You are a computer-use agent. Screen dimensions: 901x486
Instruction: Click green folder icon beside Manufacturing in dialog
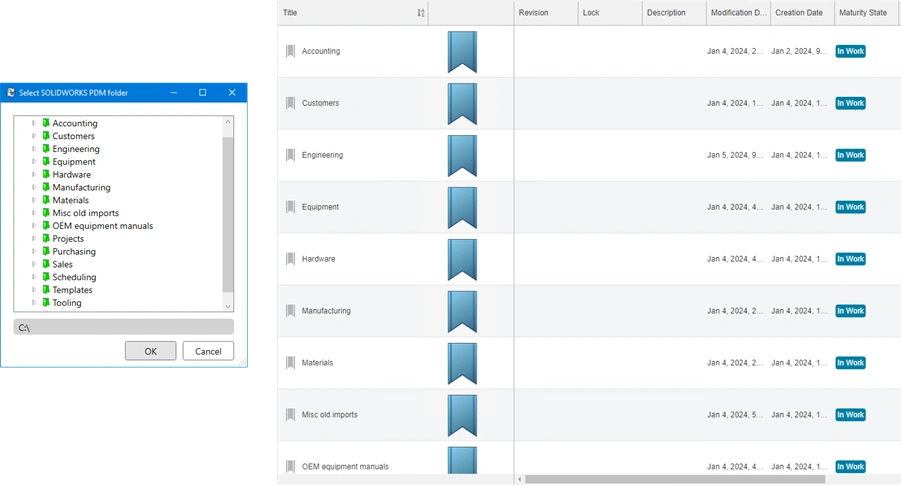click(x=46, y=187)
